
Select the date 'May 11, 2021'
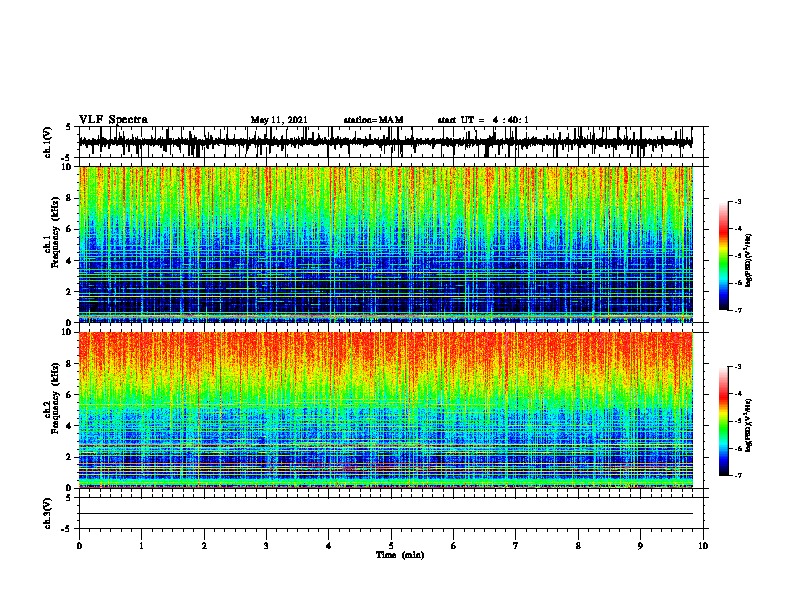point(279,120)
